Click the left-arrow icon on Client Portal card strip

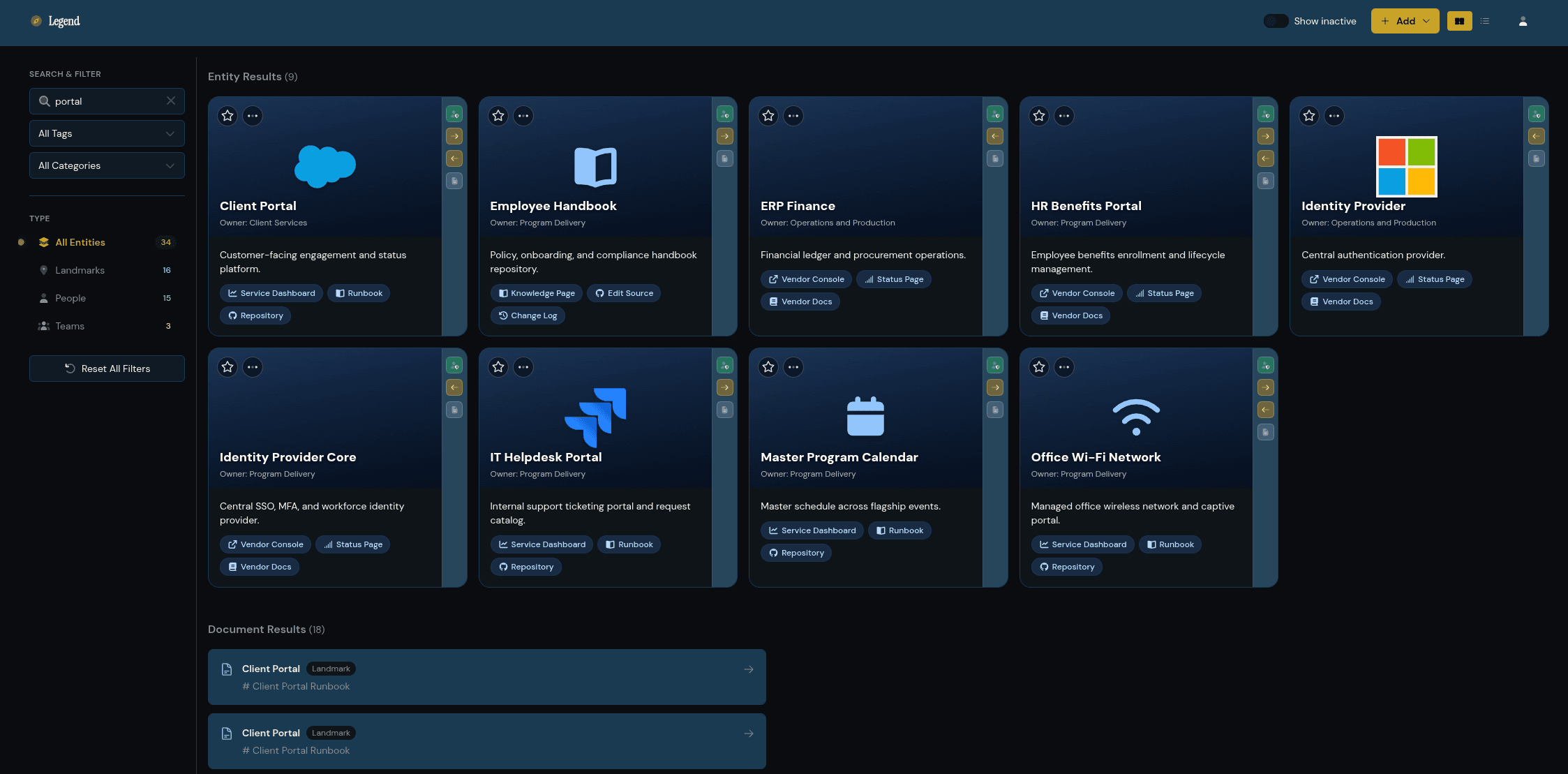pyautogui.click(x=454, y=158)
